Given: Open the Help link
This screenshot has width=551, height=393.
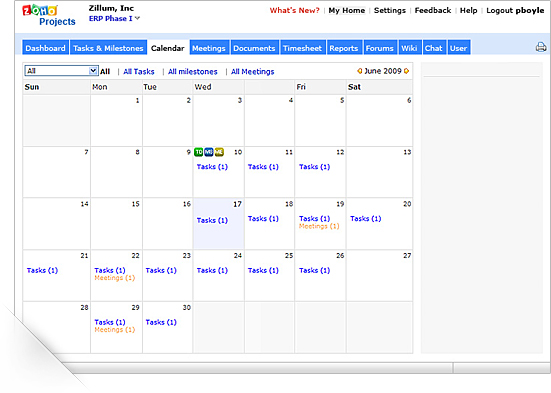Looking at the screenshot, I should 468,11.
